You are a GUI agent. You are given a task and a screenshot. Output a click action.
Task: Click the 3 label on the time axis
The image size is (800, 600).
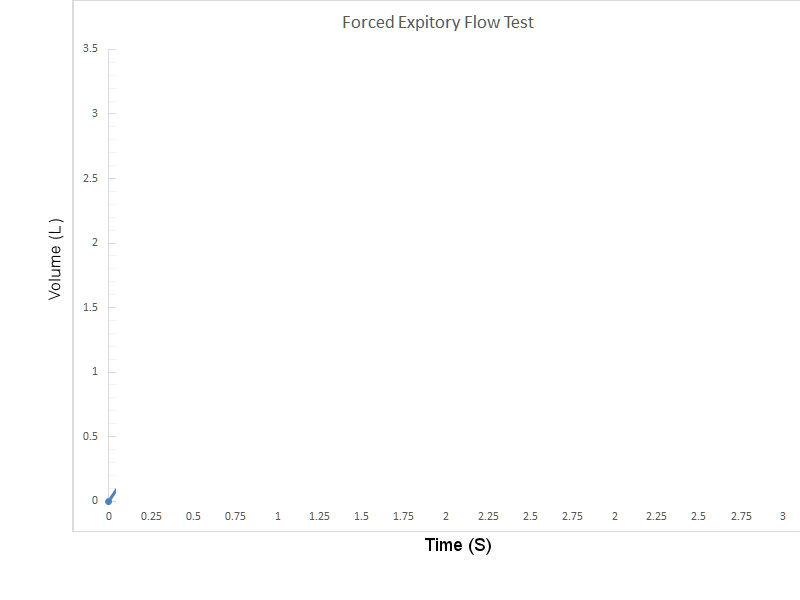point(782,516)
